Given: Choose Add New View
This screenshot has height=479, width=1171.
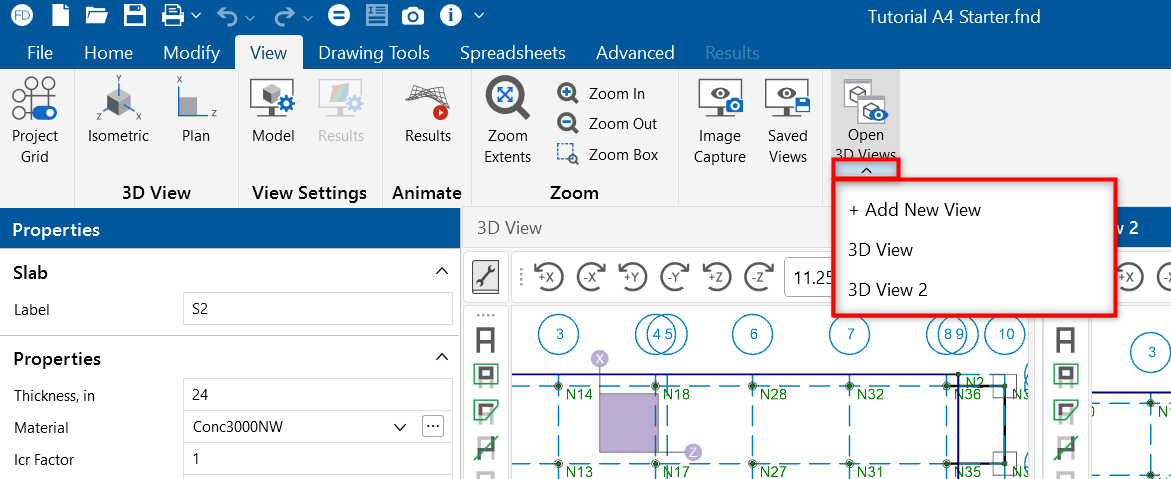Looking at the screenshot, I should pyautogui.click(x=914, y=210).
